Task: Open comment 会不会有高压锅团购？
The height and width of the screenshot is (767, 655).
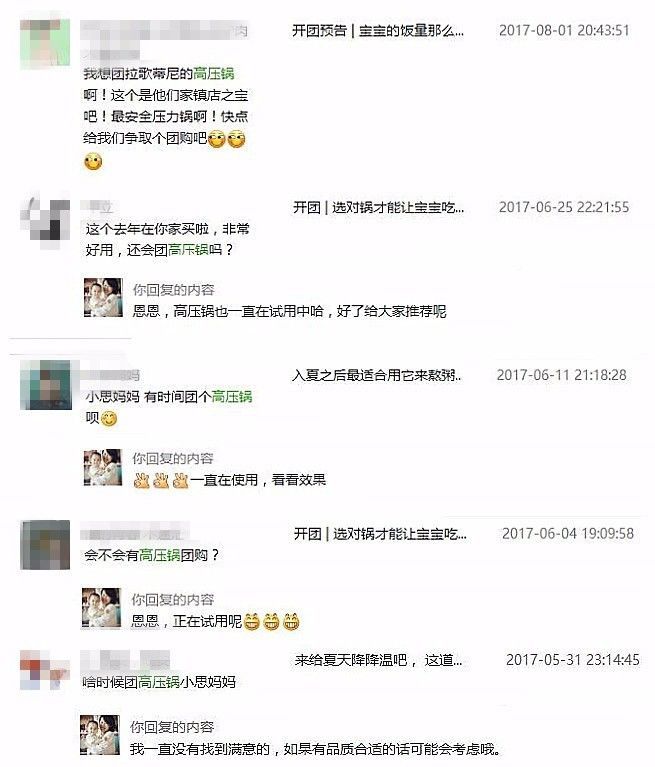Action: pos(152,555)
